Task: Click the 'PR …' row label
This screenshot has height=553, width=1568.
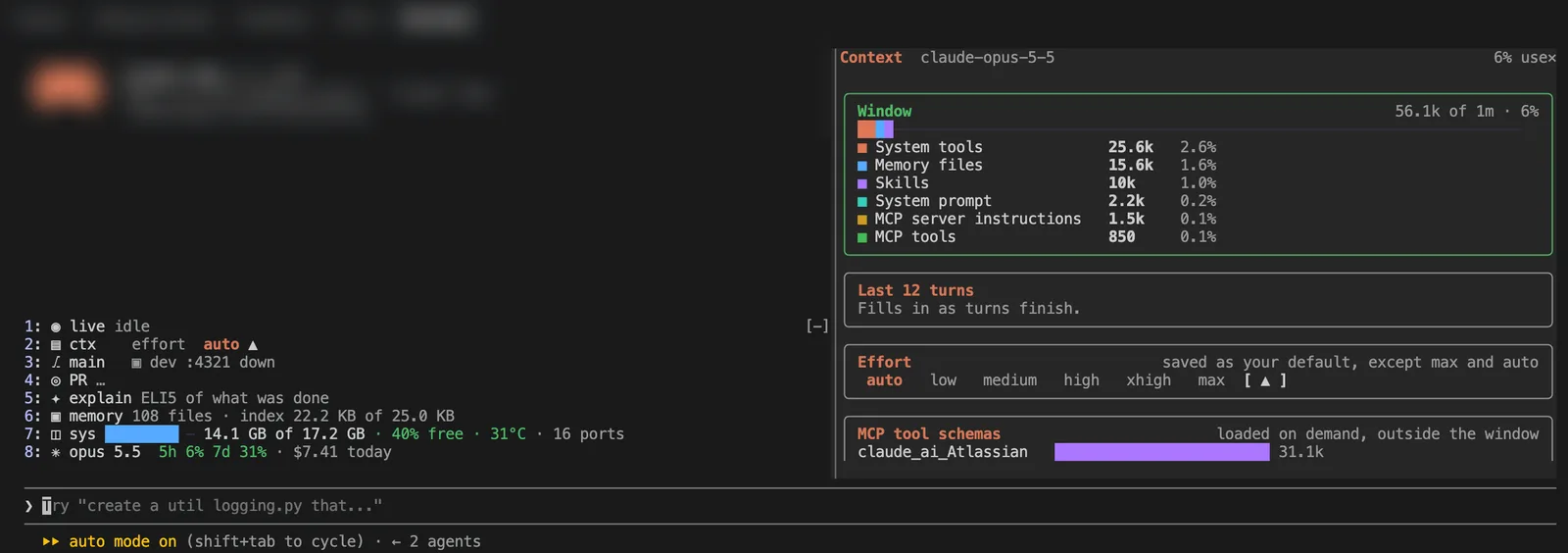Action: tap(87, 380)
